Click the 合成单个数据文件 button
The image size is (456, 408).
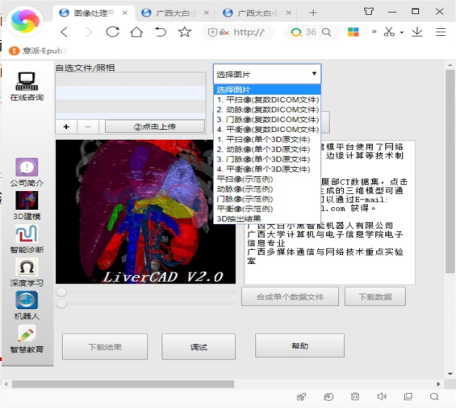(290, 297)
